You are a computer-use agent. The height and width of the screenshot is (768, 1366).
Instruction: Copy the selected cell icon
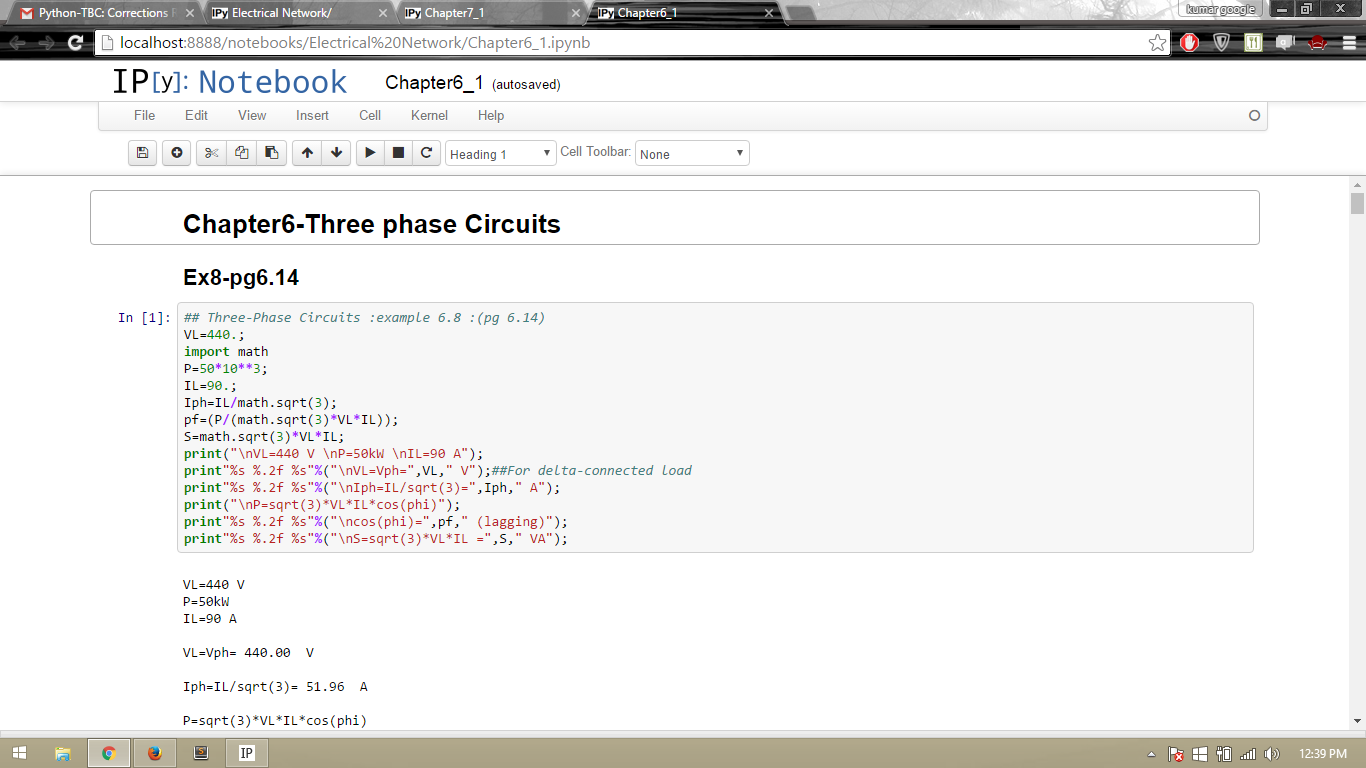click(x=241, y=153)
